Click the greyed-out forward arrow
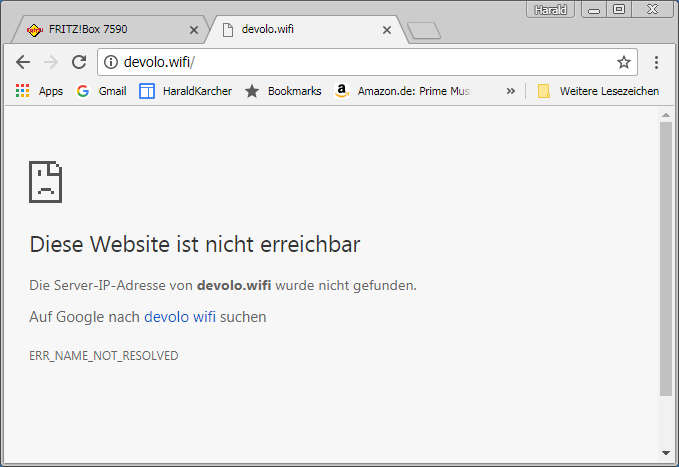The width and height of the screenshot is (679, 467). [51, 62]
